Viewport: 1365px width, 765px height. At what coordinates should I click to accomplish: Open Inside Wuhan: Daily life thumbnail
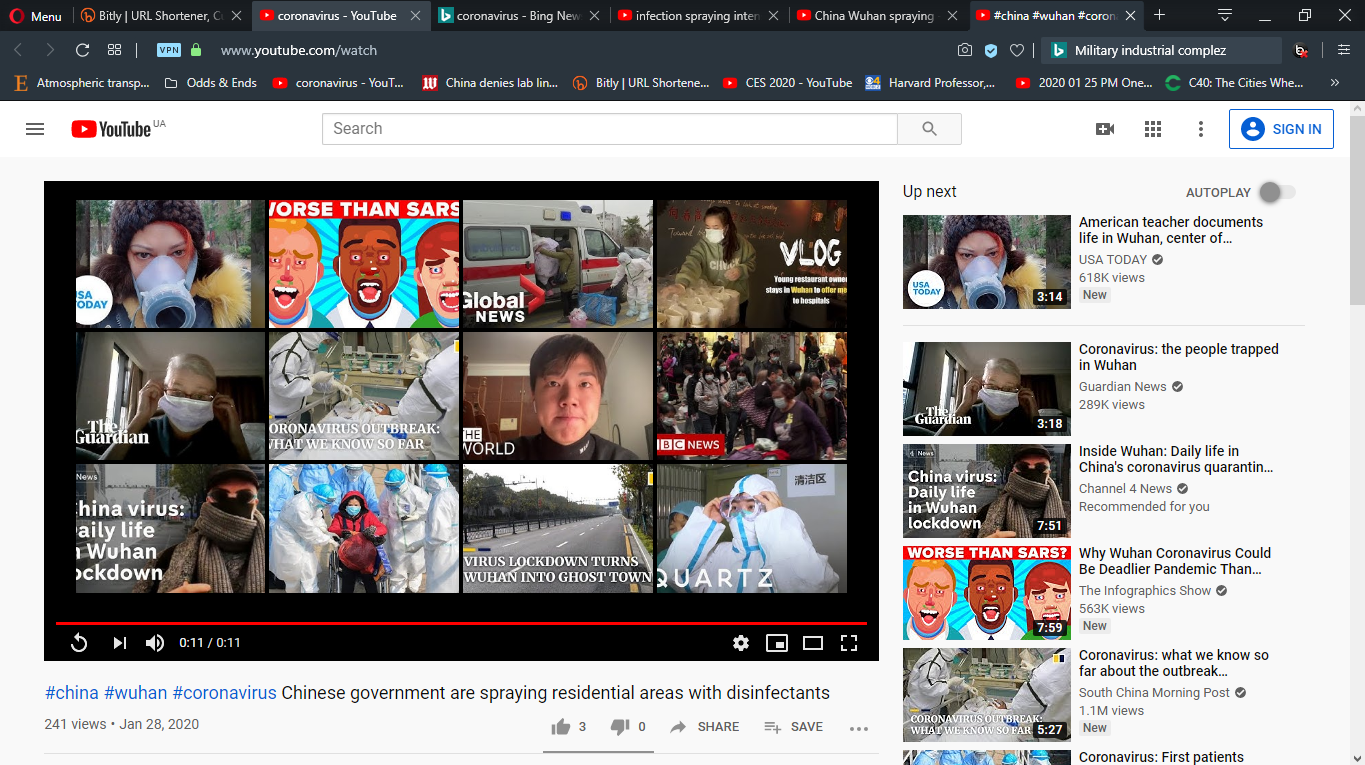click(987, 491)
